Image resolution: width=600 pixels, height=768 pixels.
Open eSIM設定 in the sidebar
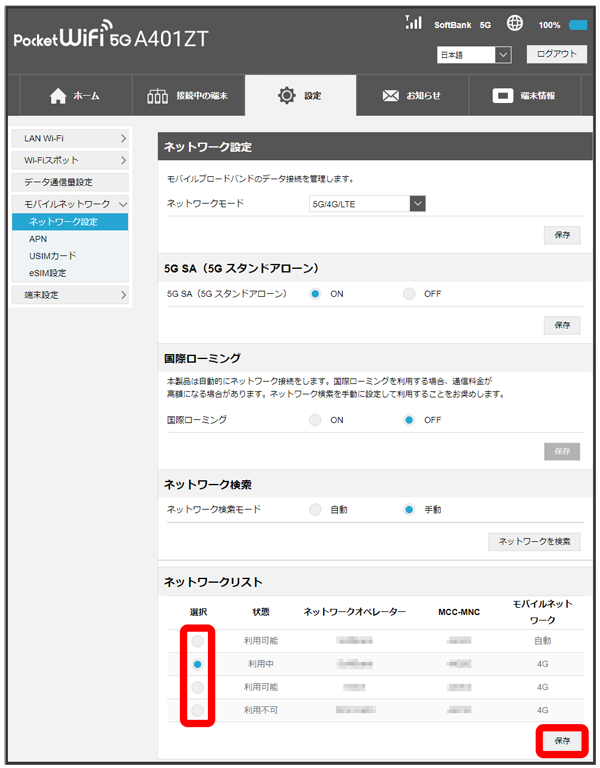[x=48, y=273]
